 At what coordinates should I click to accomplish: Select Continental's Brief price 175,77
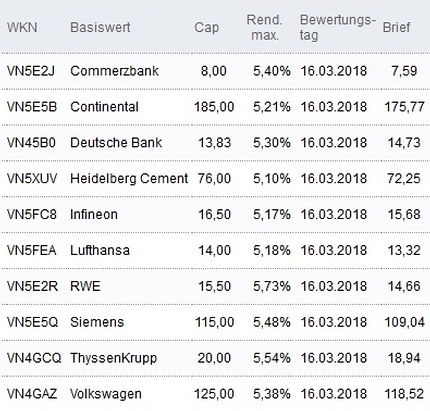coord(404,107)
